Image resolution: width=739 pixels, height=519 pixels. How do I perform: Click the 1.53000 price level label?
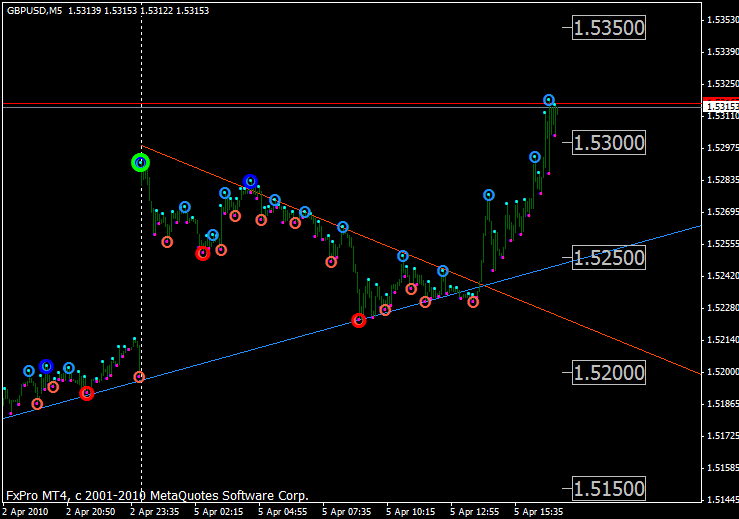coord(608,143)
